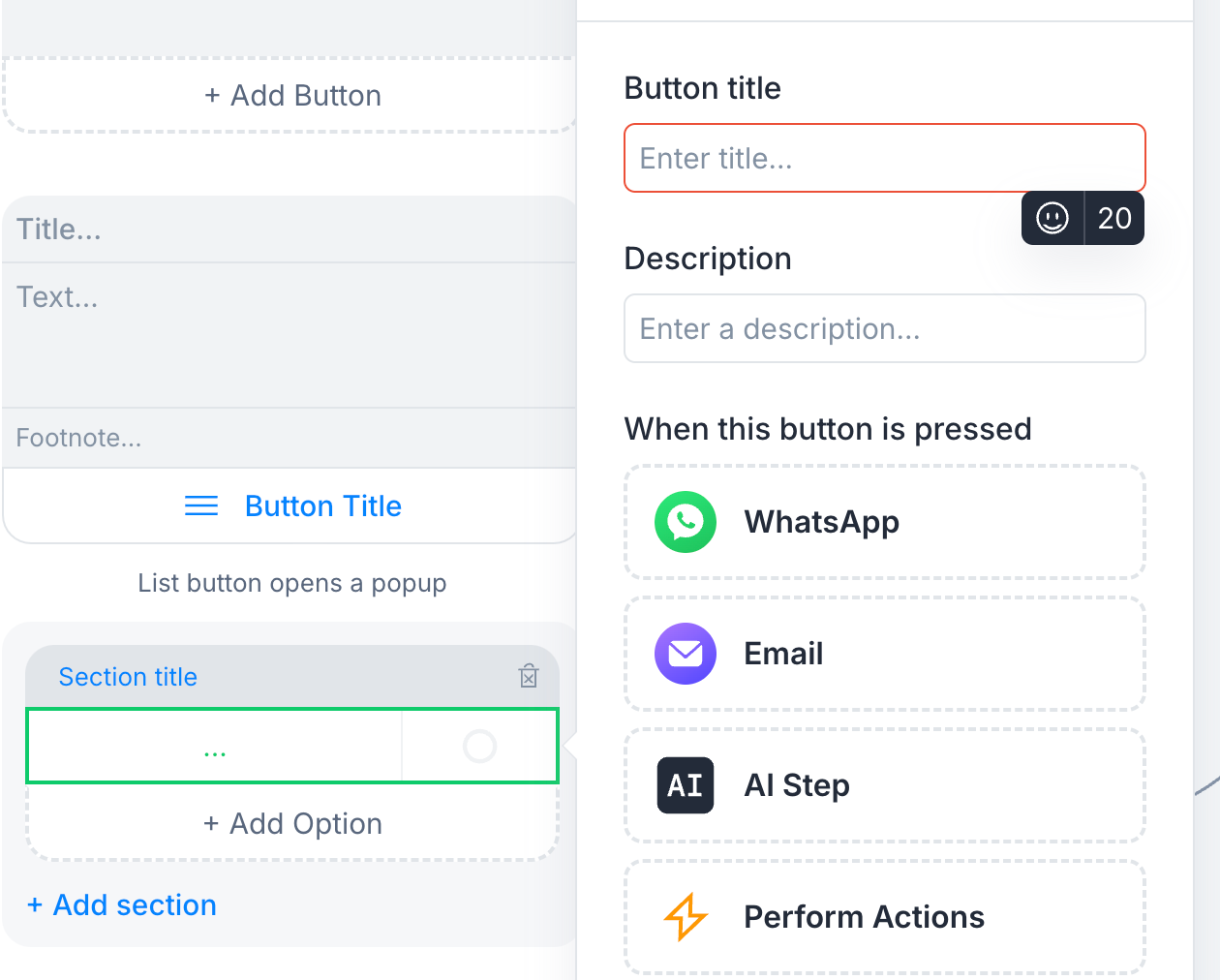Click the list lines icon beside Button Title
The height and width of the screenshot is (980, 1220).
pos(201,506)
